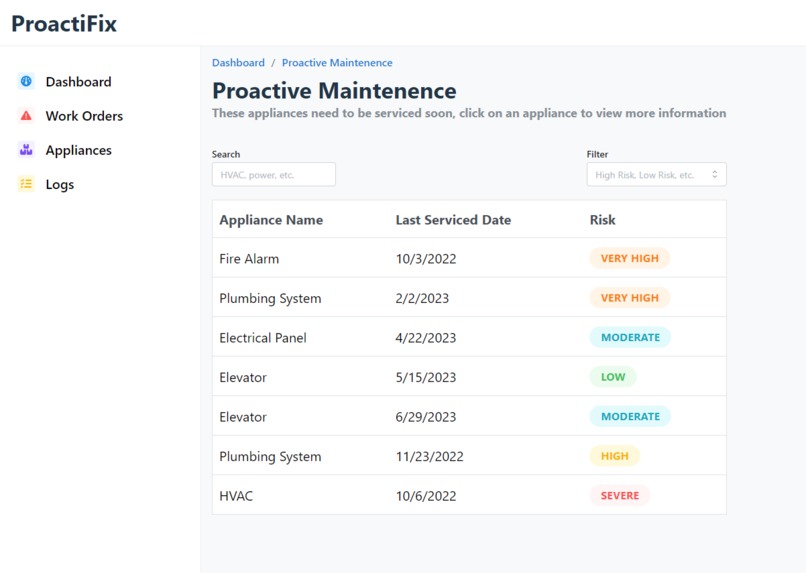Open the HVAC appliance row
Screen dimensions: 806x573
tap(469, 495)
